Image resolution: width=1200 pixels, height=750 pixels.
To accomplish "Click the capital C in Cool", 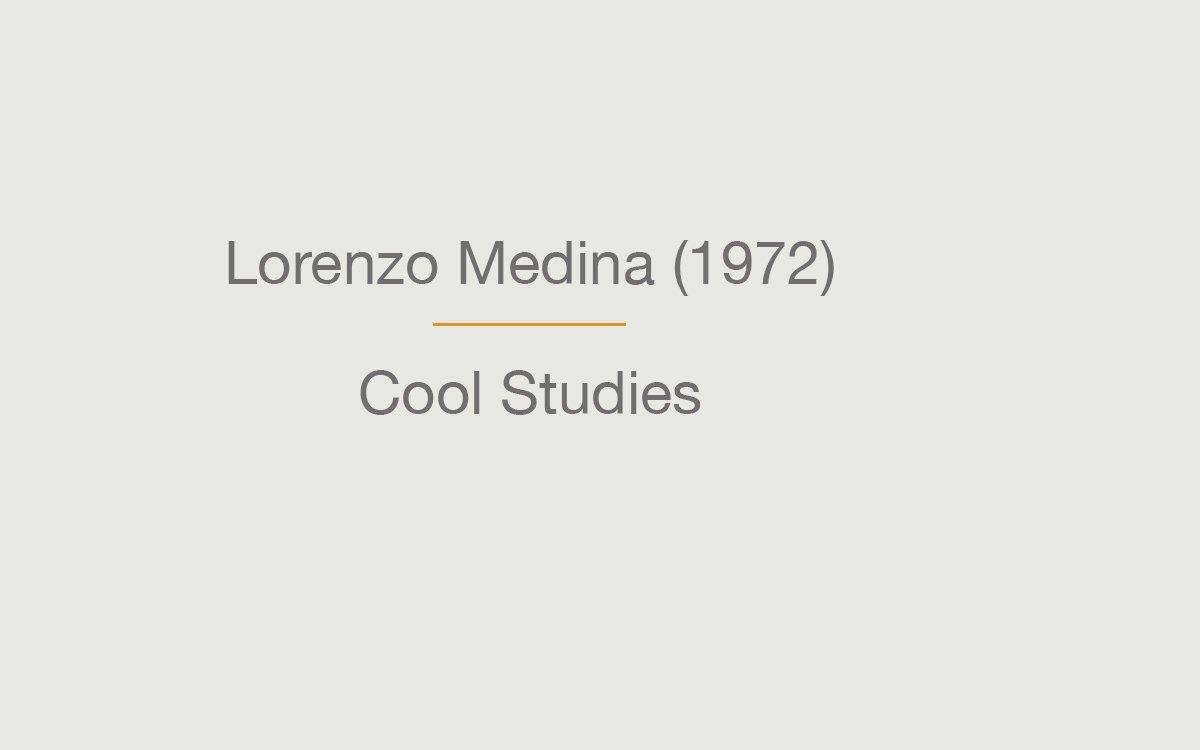I will 380,393.
